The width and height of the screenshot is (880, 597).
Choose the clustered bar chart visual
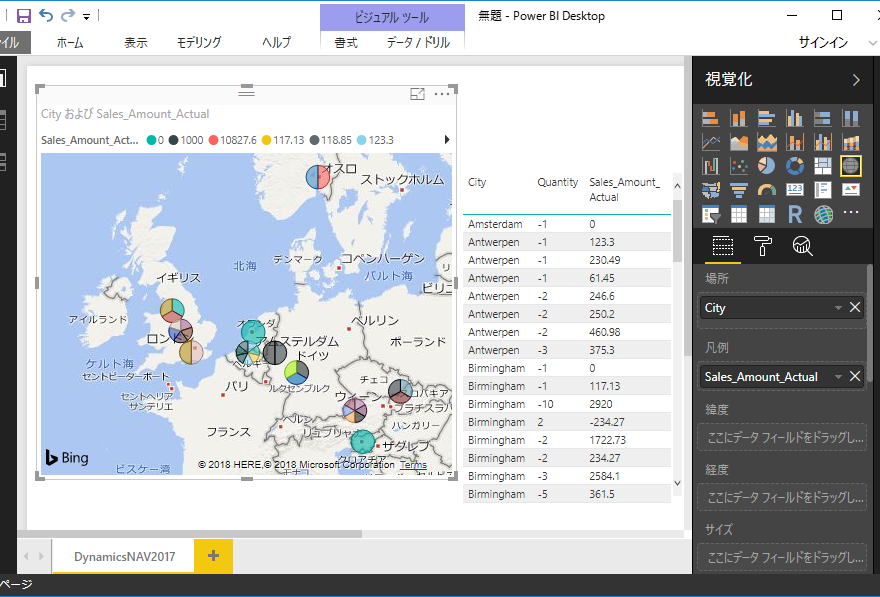pos(767,118)
